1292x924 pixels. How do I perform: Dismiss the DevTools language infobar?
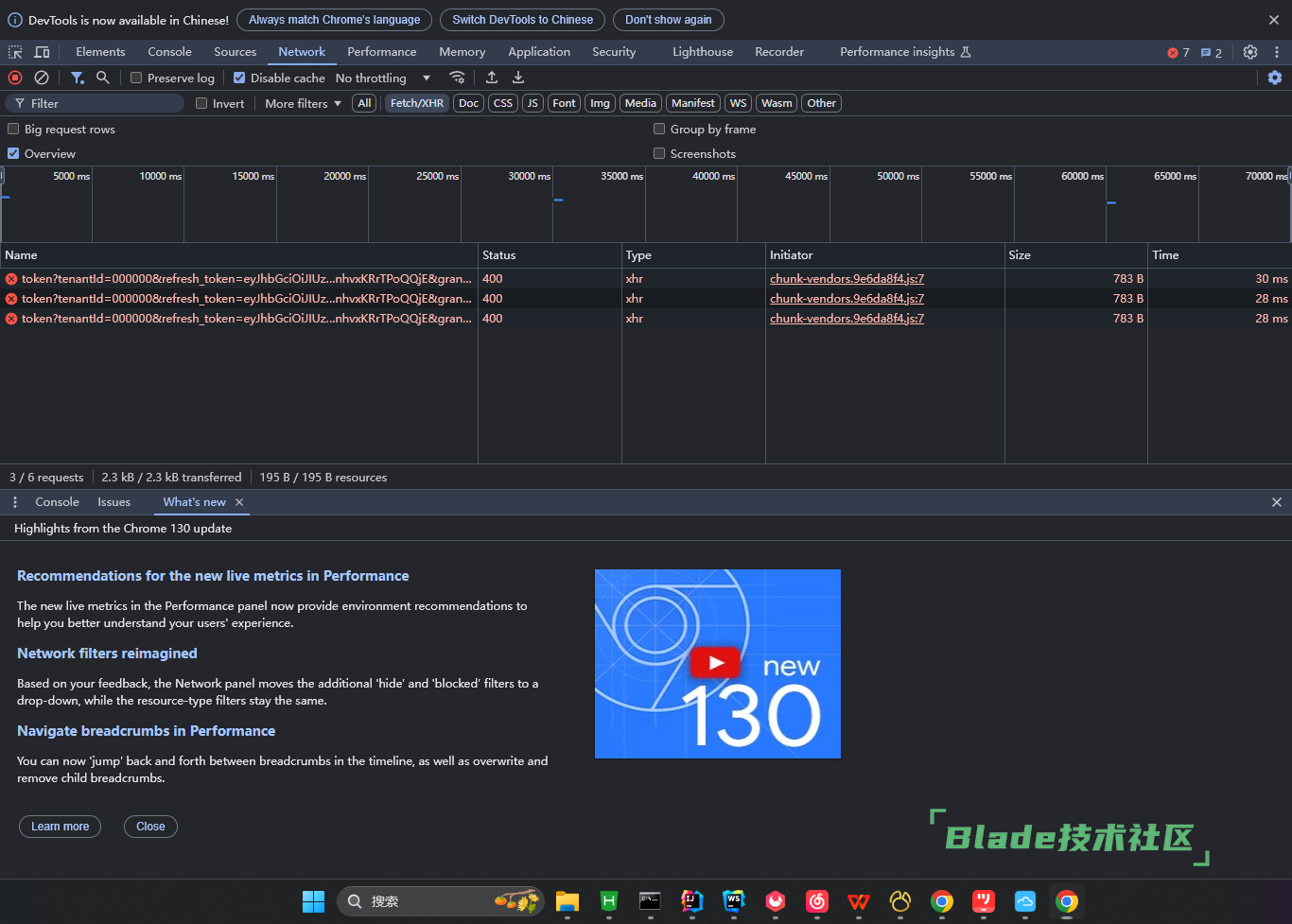click(x=1274, y=20)
